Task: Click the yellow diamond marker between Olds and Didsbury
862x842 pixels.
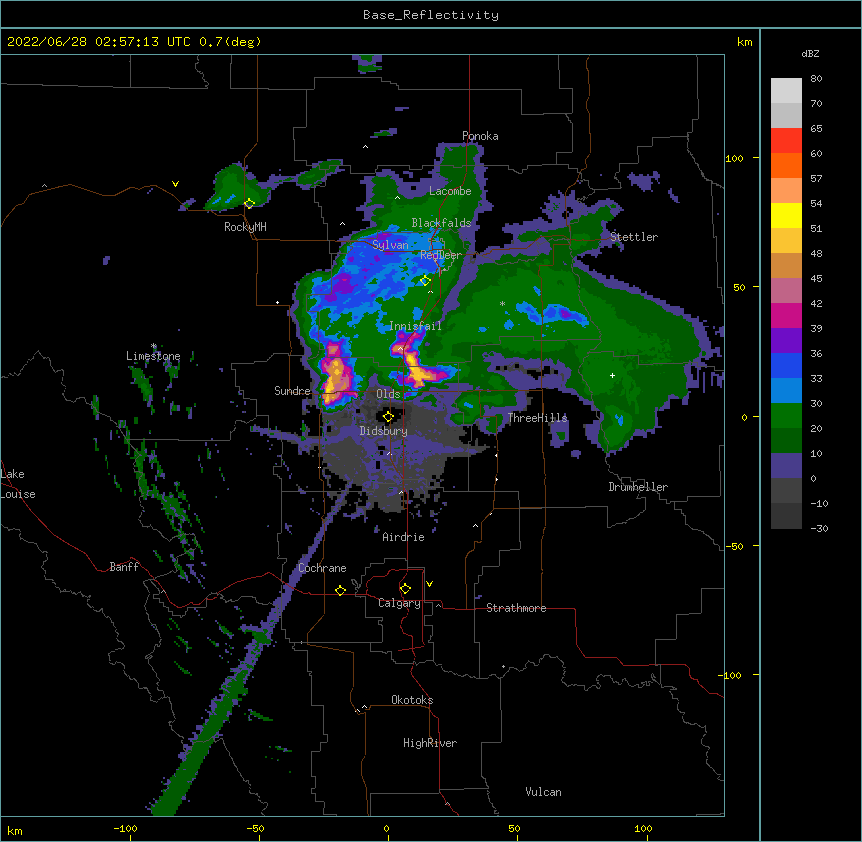Action: coord(388,416)
